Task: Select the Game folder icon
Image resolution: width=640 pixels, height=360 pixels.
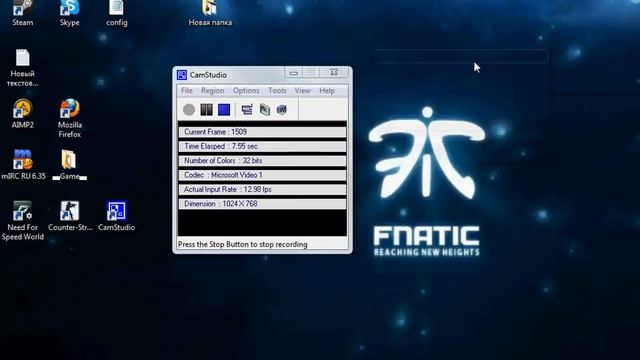Action: click(69, 165)
